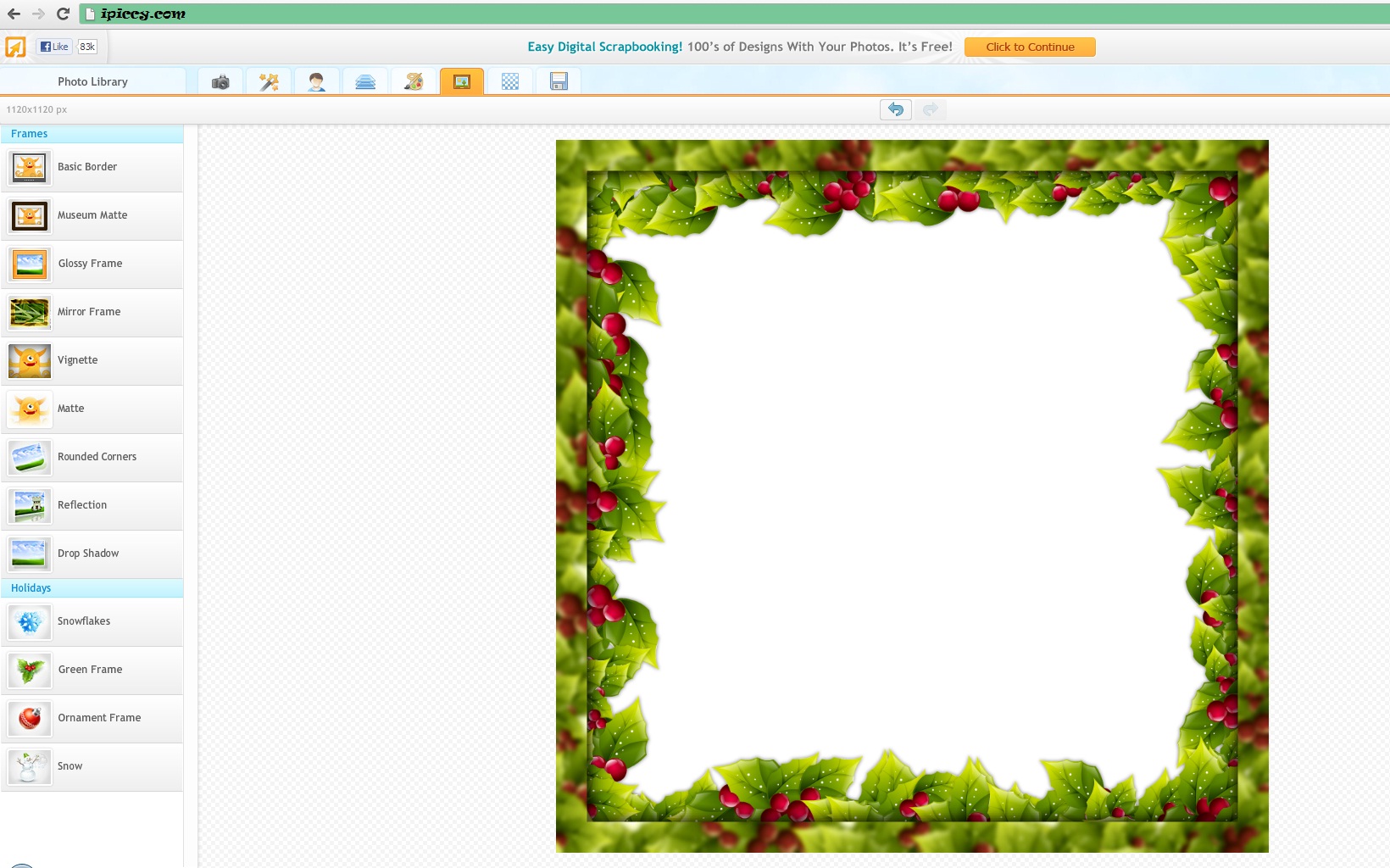Reload the page in the browser
This screenshot has height=868, width=1390.
63,14
